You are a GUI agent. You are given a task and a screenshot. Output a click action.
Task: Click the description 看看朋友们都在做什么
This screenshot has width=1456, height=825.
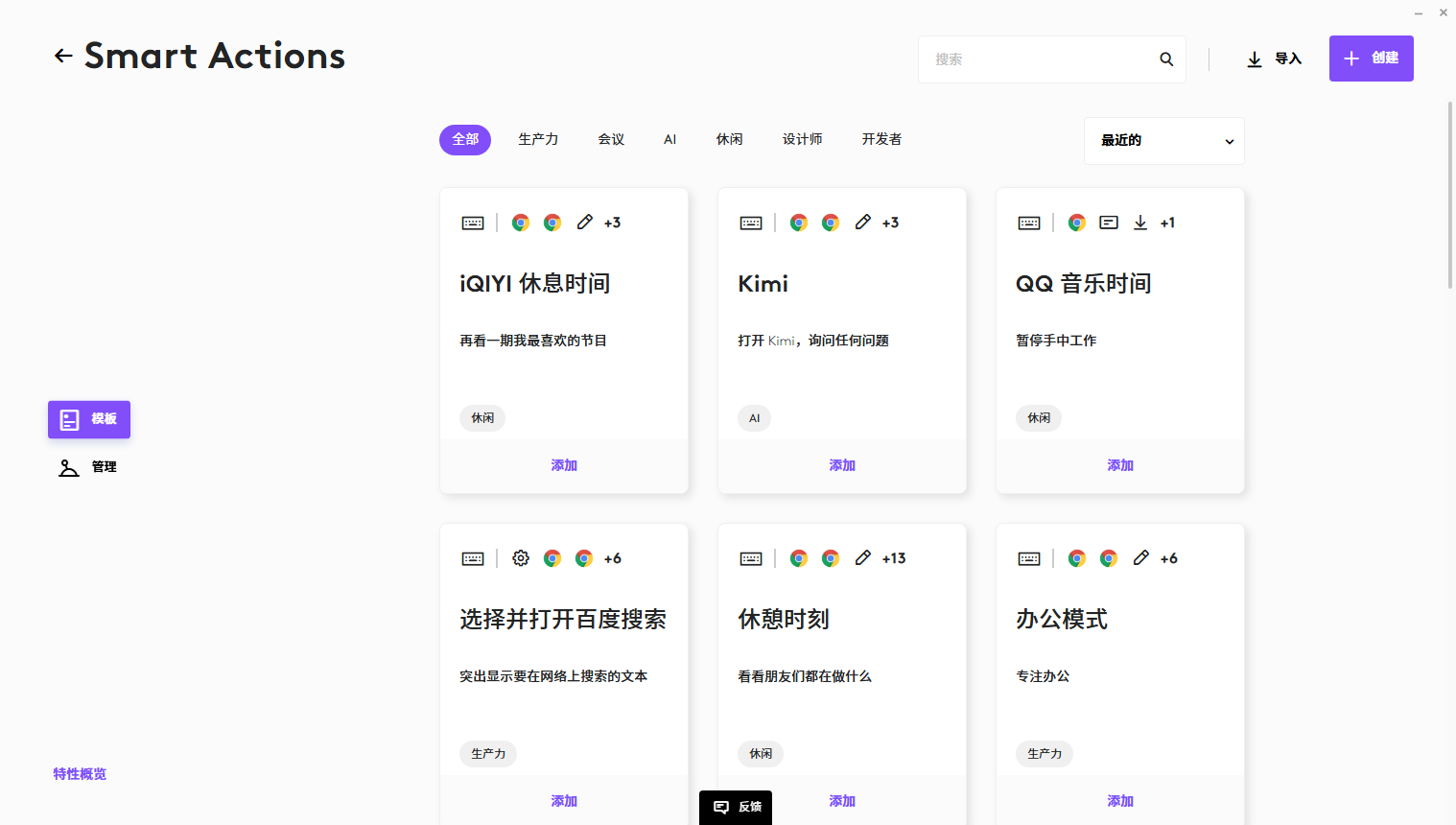pos(805,676)
